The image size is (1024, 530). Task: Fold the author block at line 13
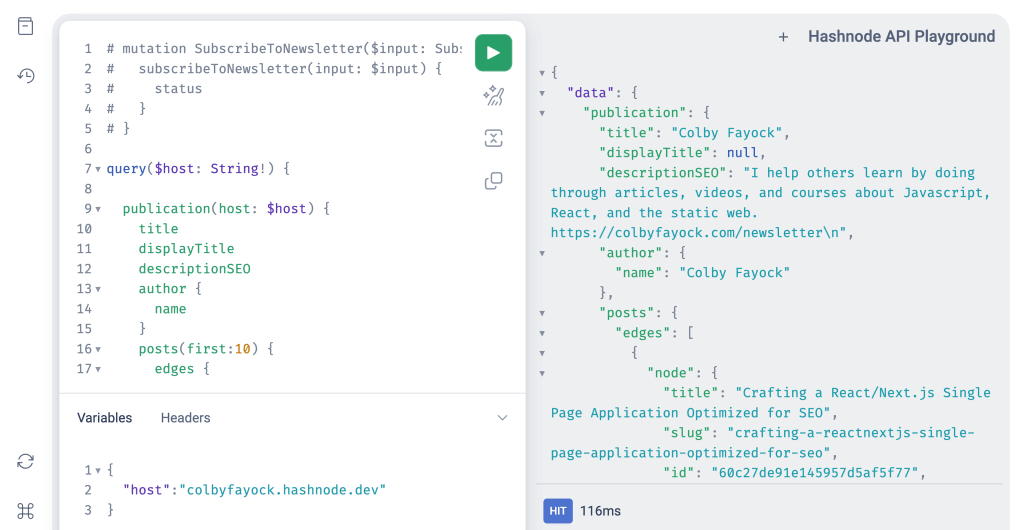point(98,289)
